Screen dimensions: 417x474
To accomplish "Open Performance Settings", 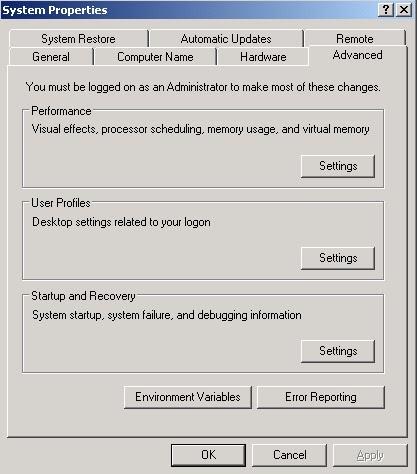I will [338, 166].
